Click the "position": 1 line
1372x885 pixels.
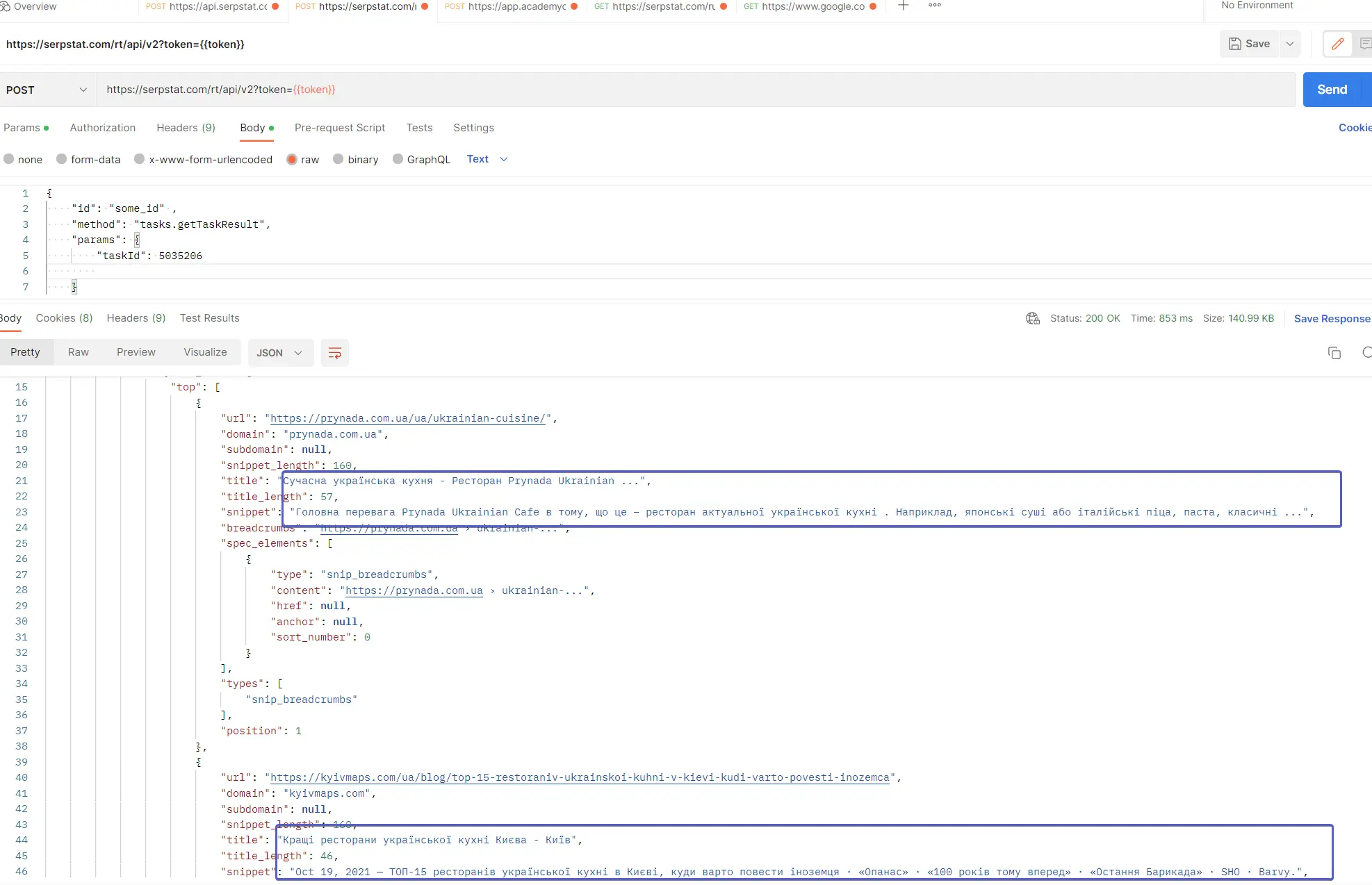261,731
